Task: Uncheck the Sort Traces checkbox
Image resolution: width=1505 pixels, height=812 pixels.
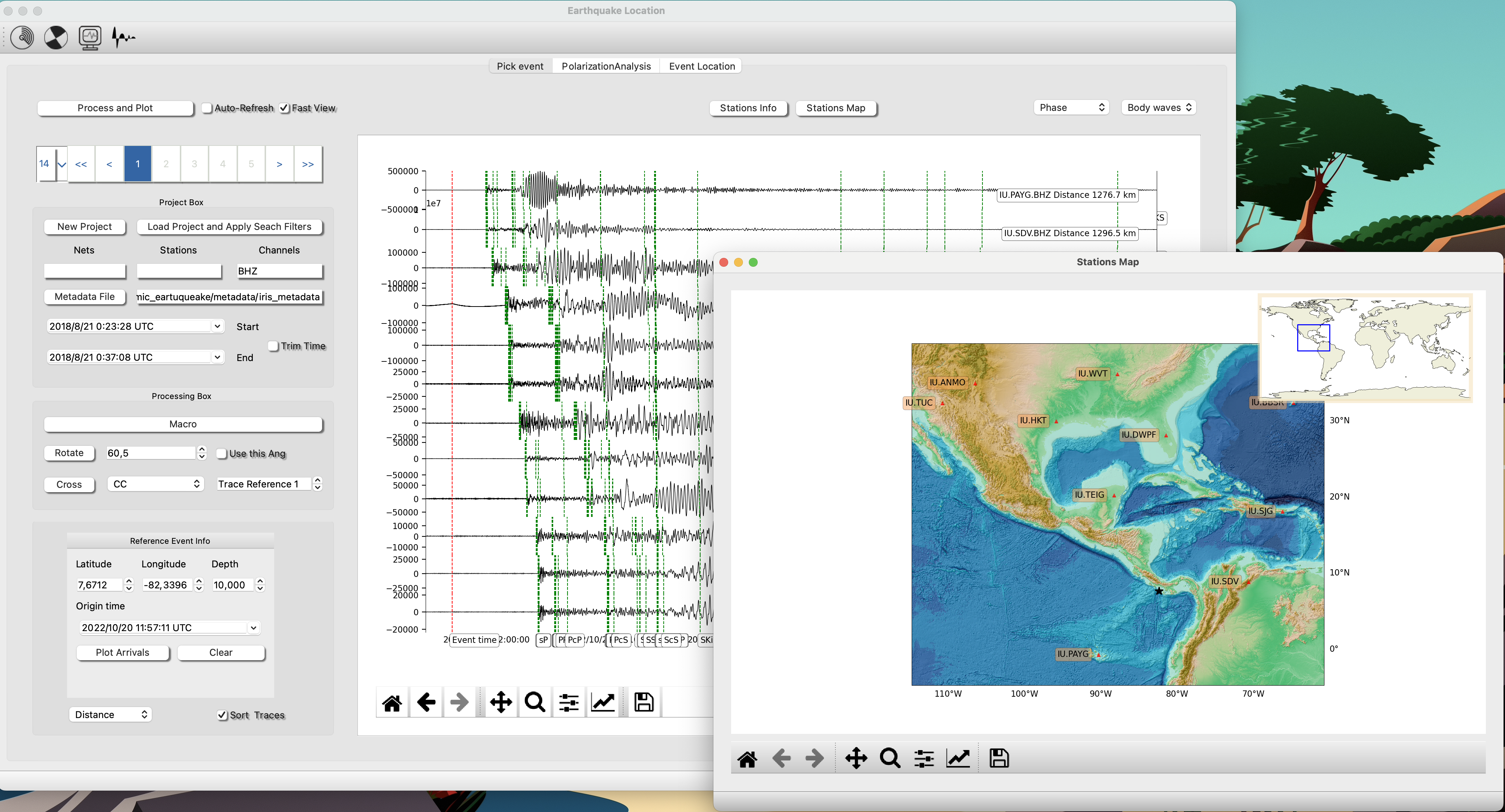Action: [222, 715]
